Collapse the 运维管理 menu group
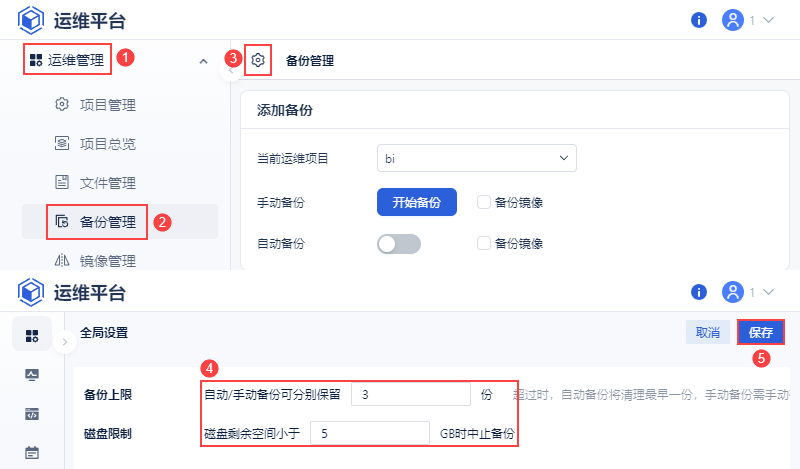 (x=204, y=61)
